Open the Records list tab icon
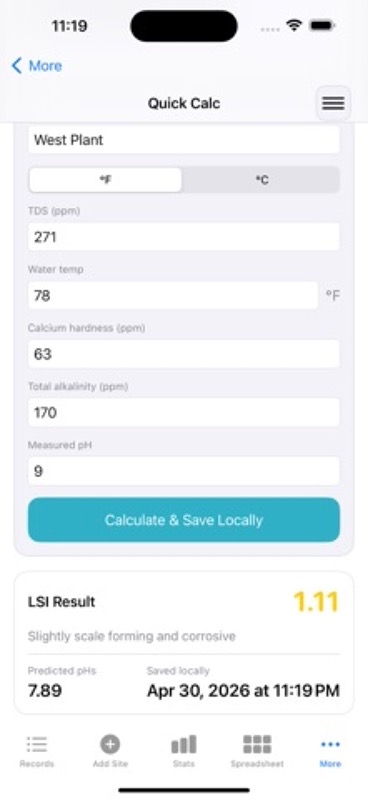 [37, 744]
